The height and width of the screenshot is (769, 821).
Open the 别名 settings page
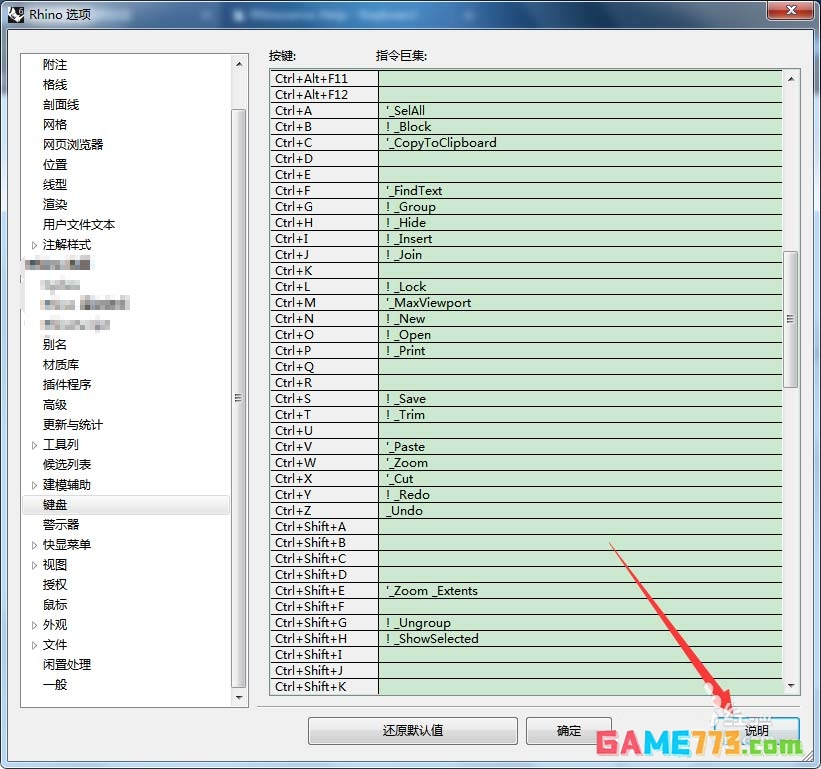pos(55,344)
